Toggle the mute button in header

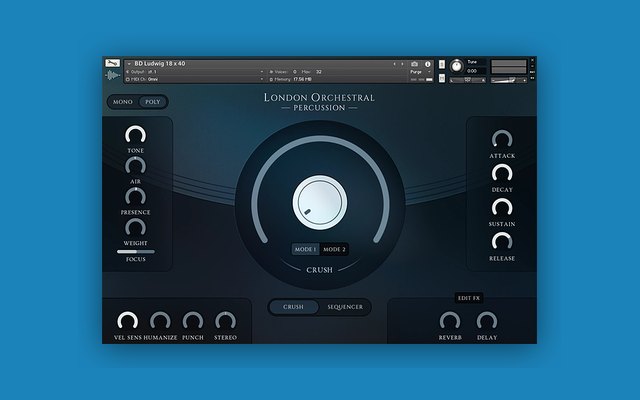[x=442, y=78]
